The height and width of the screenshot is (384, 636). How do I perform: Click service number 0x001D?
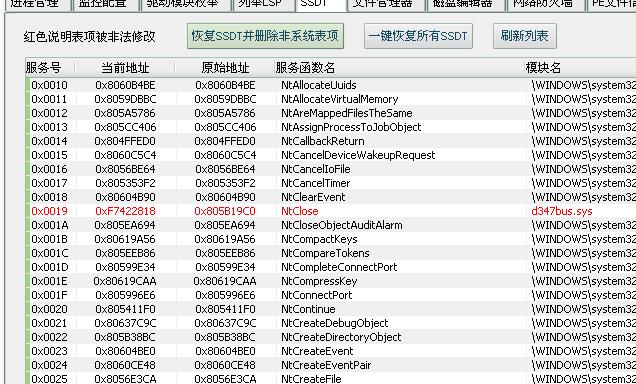[x=49, y=267]
